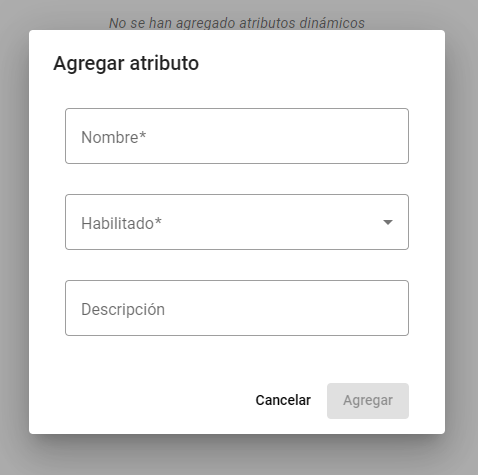
Task: Click the gray backdrop left of dialog
Action: tap(14, 233)
